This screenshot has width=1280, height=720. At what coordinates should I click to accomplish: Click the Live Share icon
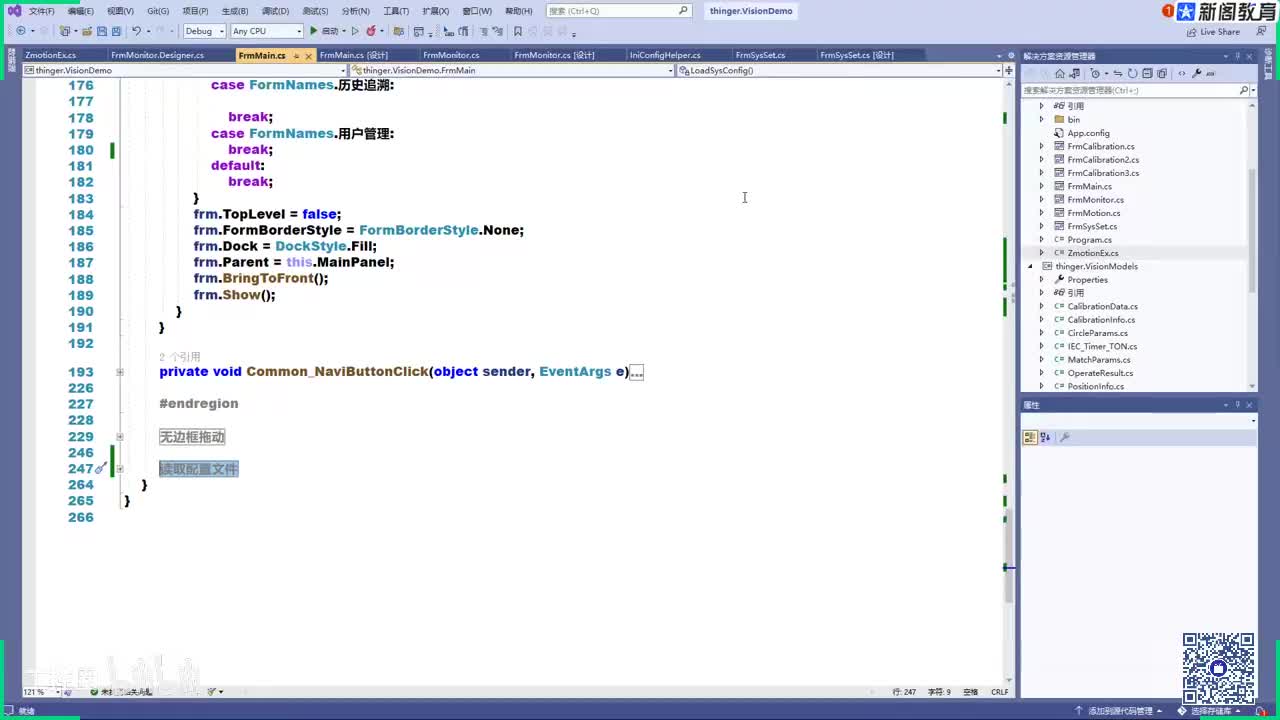[x=1192, y=32]
